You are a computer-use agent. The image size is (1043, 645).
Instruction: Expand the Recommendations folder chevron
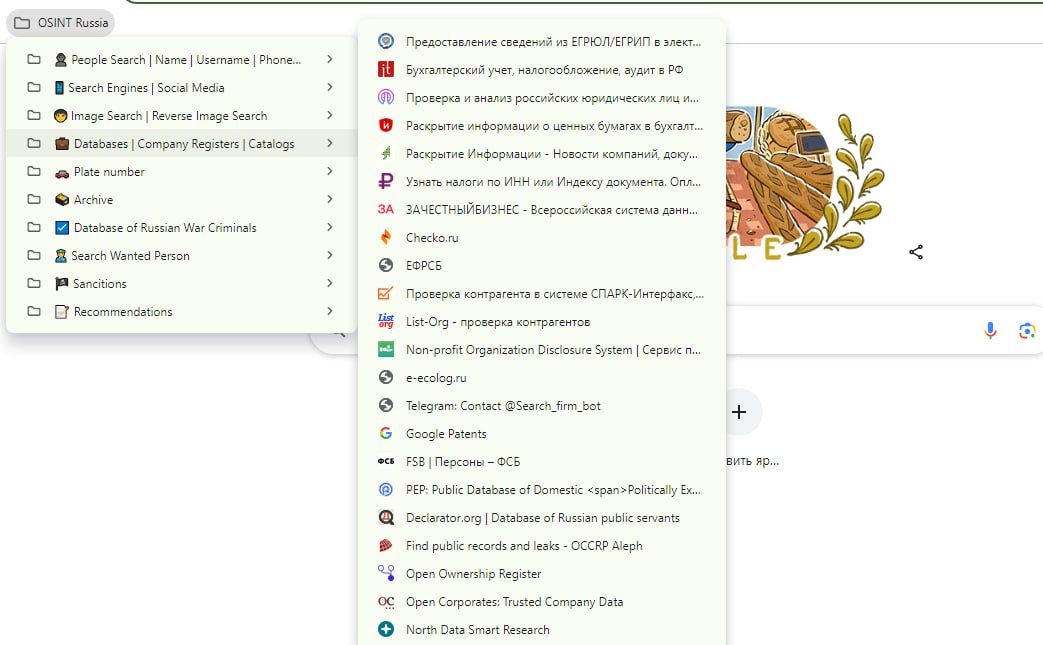coord(330,312)
